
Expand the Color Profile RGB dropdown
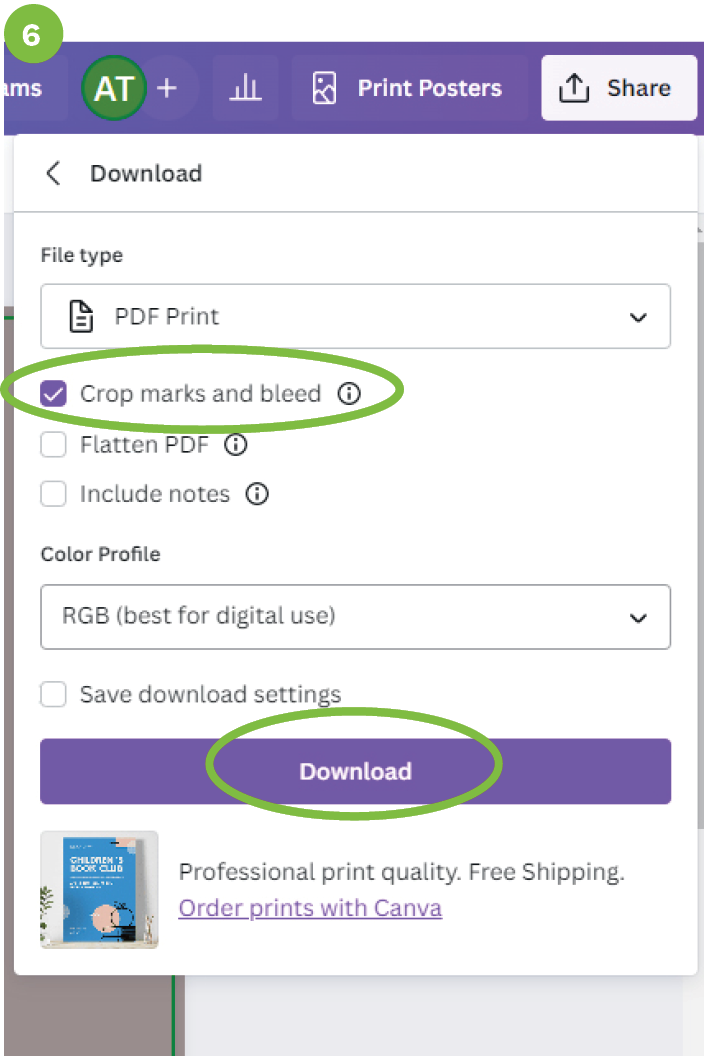click(x=355, y=616)
